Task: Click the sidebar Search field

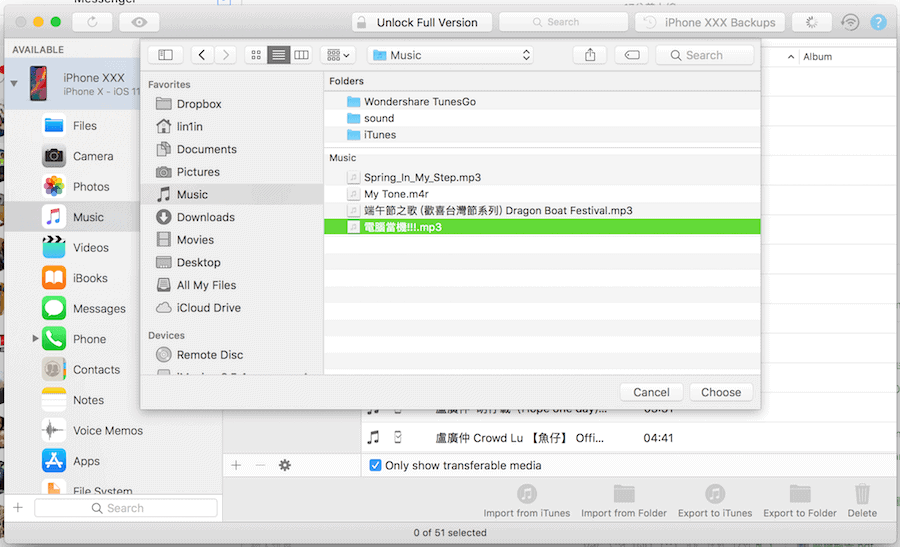Action: click(126, 508)
